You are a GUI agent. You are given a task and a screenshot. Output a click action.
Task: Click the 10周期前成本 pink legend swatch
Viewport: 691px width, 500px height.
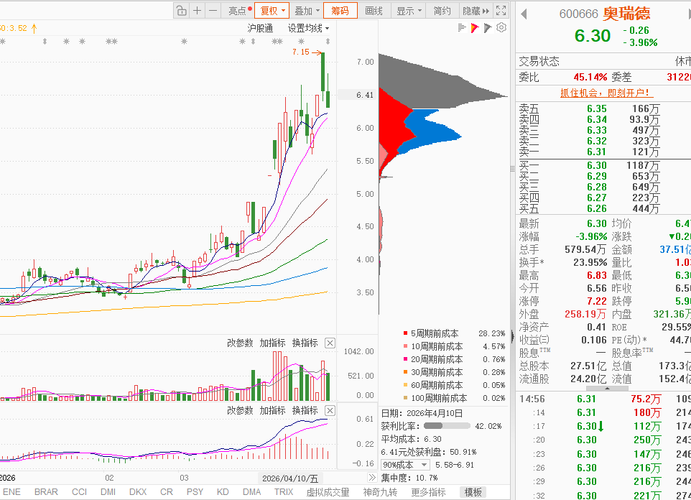click(x=405, y=346)
